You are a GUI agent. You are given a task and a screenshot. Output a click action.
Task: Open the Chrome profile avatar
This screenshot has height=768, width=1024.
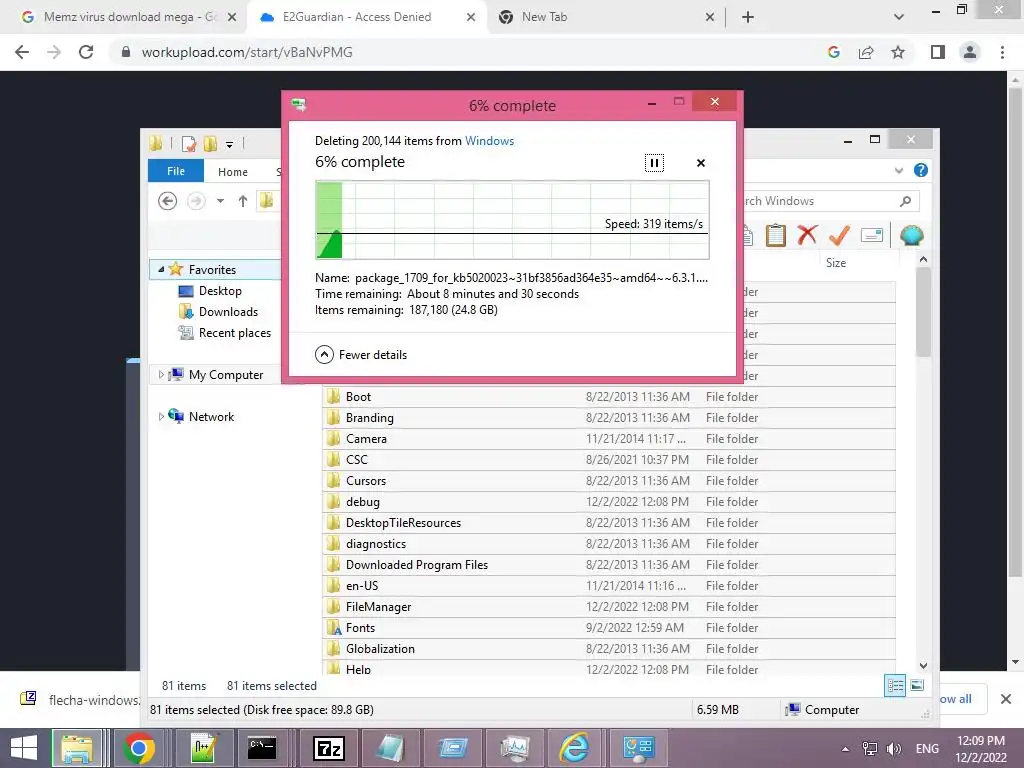click(970, 52)
